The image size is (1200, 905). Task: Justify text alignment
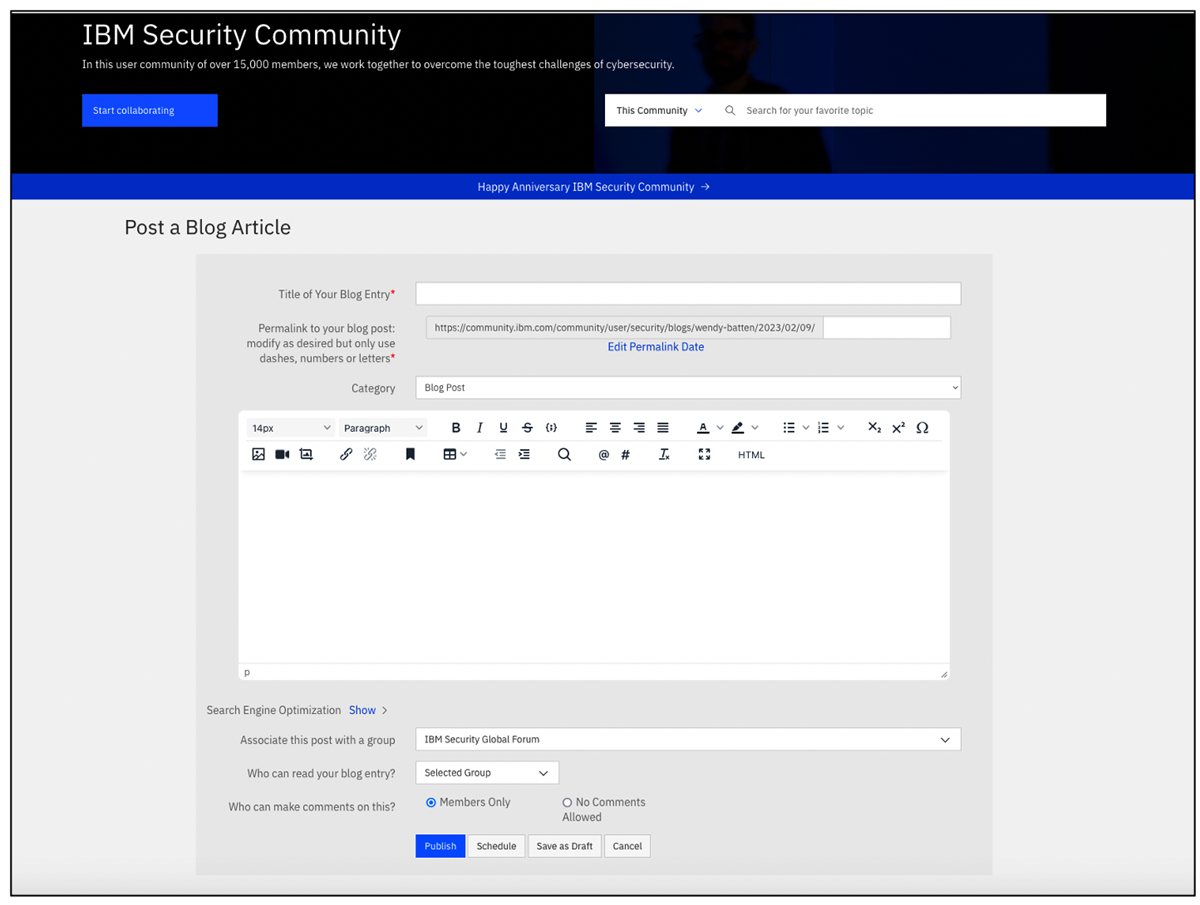coord(663,428)
